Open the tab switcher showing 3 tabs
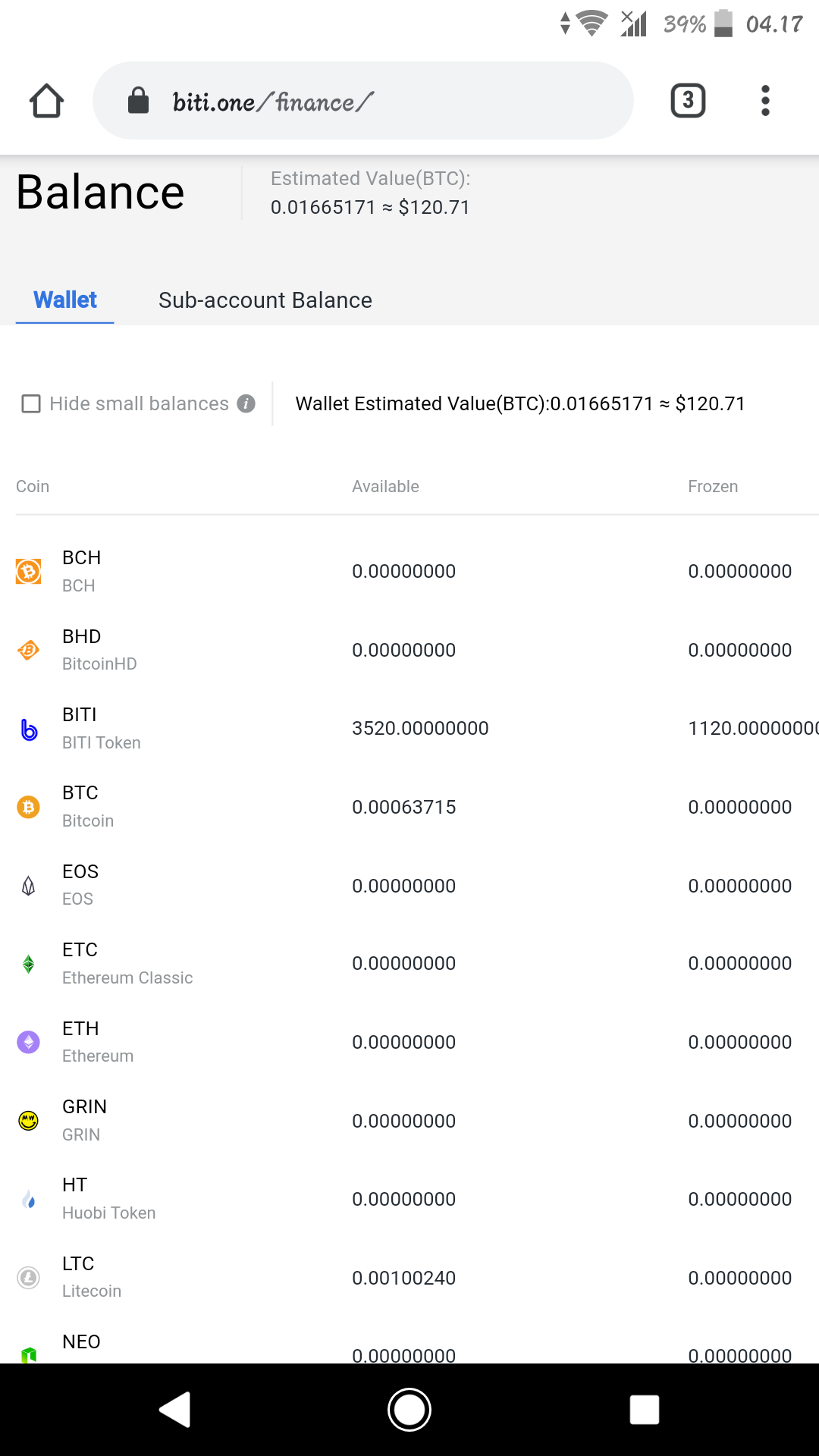The image size is (819, 1456). [688, 101]
